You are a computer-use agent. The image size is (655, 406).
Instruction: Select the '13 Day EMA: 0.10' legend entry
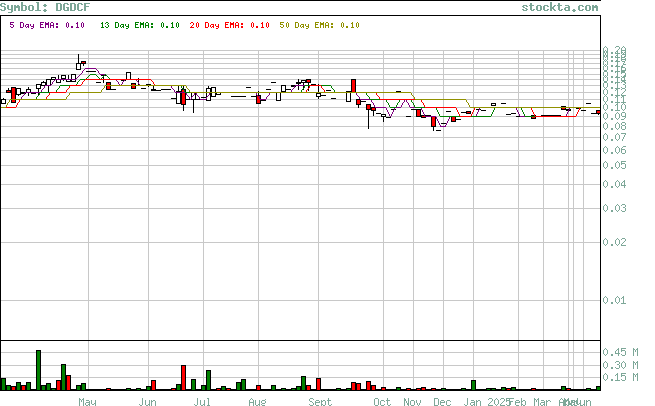coord(140,25)
